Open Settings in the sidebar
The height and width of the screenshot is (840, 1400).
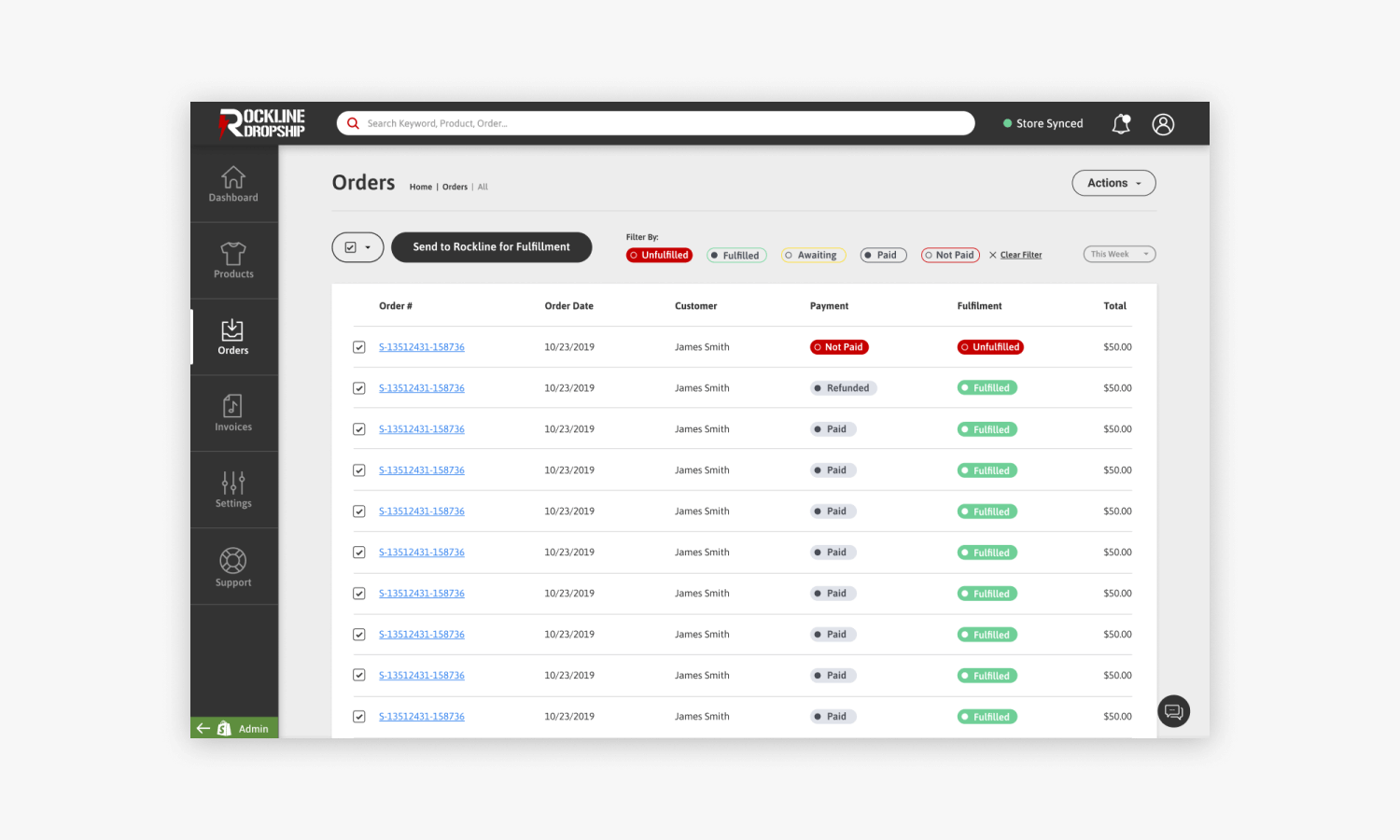click(x=233, y=490)
